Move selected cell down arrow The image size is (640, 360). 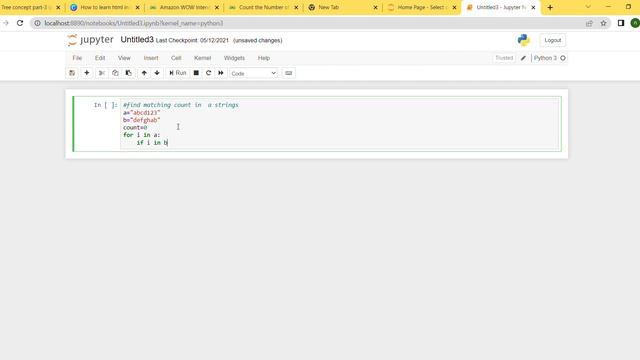[x=157, y=73]
